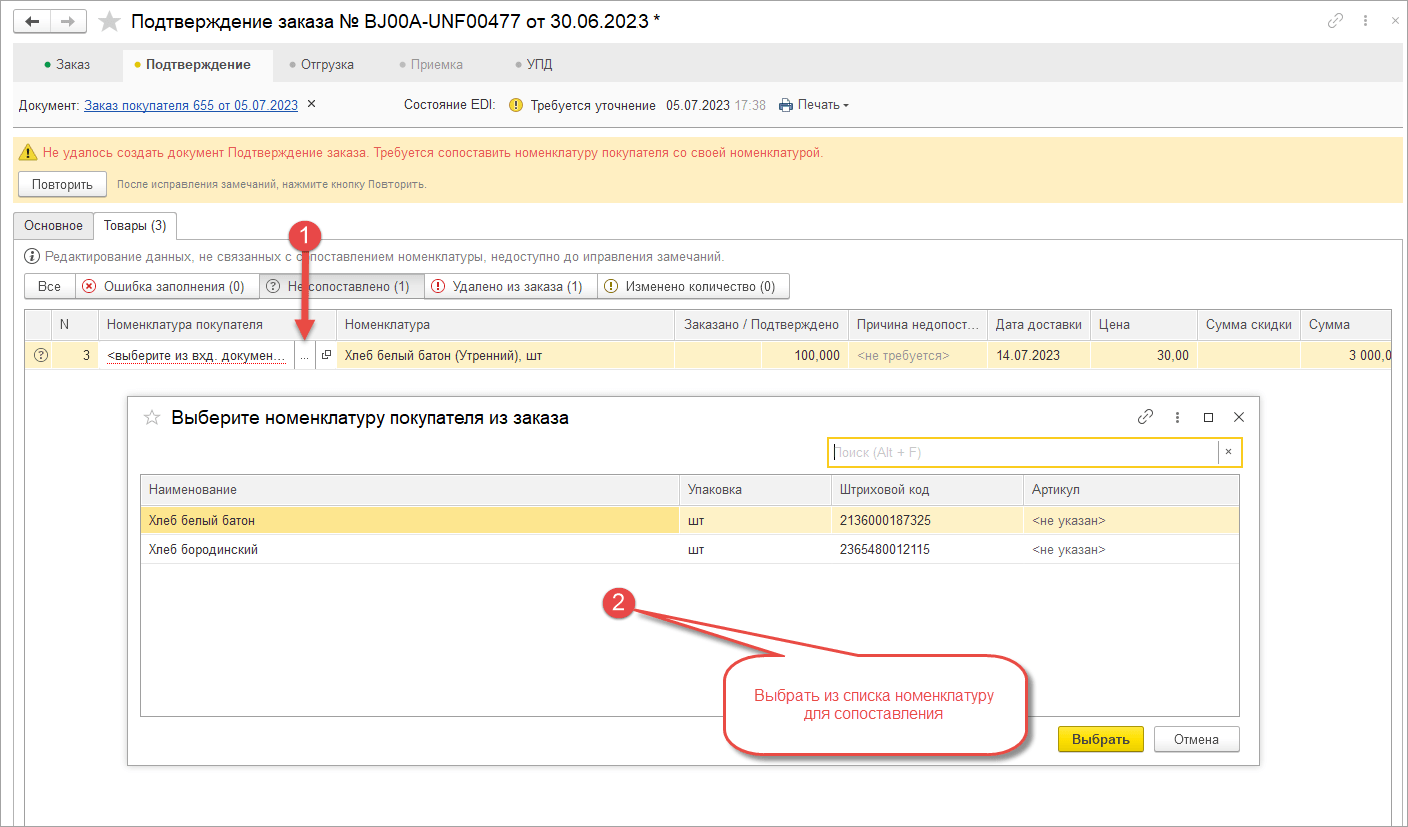This screenshot has width=1408, height=827.
Task: Filter by Не сопоставлено (1)
Action: 341,287
